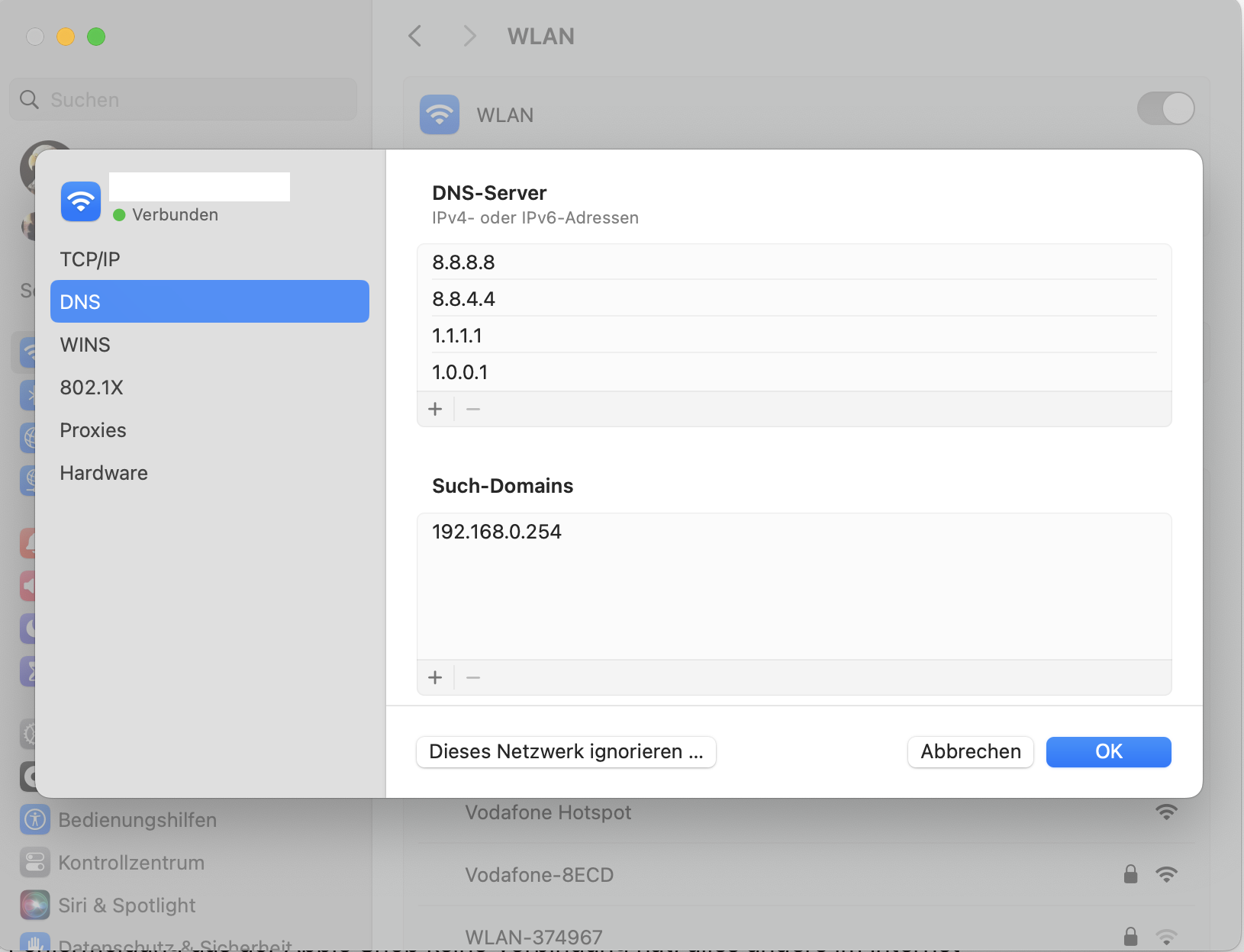Viewport: 1244px width, 952px height.
Task: Click the Bedienungshilfen sidebar icon
Action: [x=35, y=820]
